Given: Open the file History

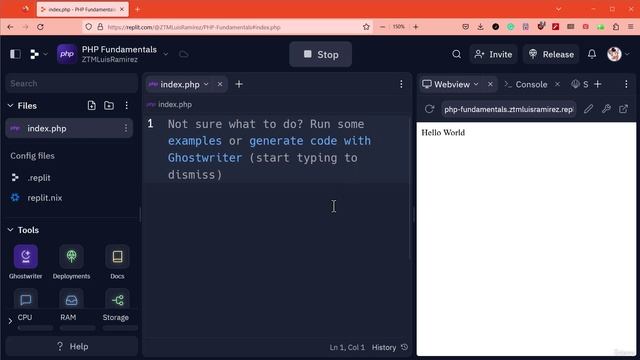Looking at the screenshot, I should click(x=389, y=347).
